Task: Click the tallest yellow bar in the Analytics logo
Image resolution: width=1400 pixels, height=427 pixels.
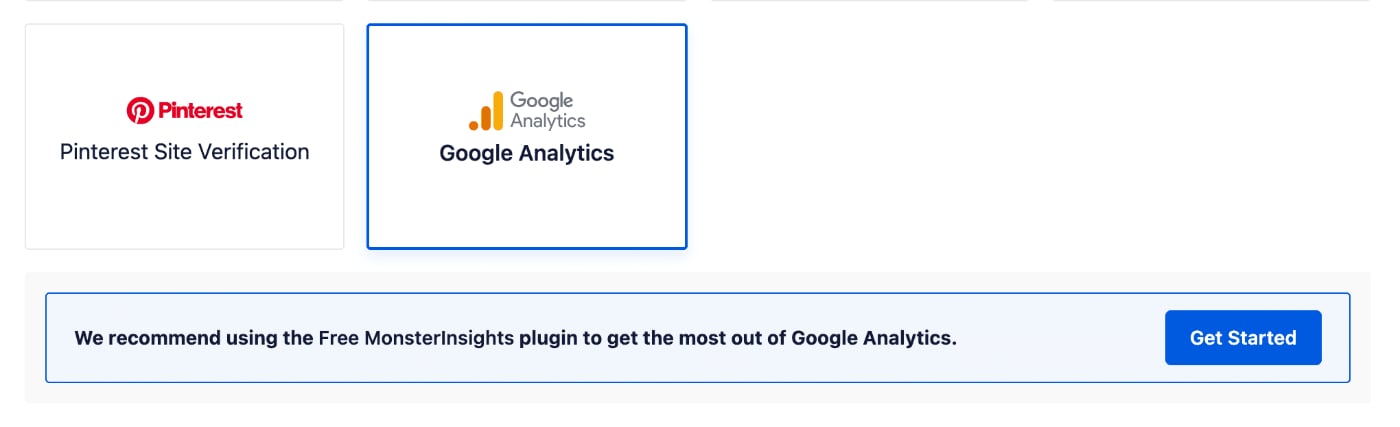Action: tap(497, 111)
